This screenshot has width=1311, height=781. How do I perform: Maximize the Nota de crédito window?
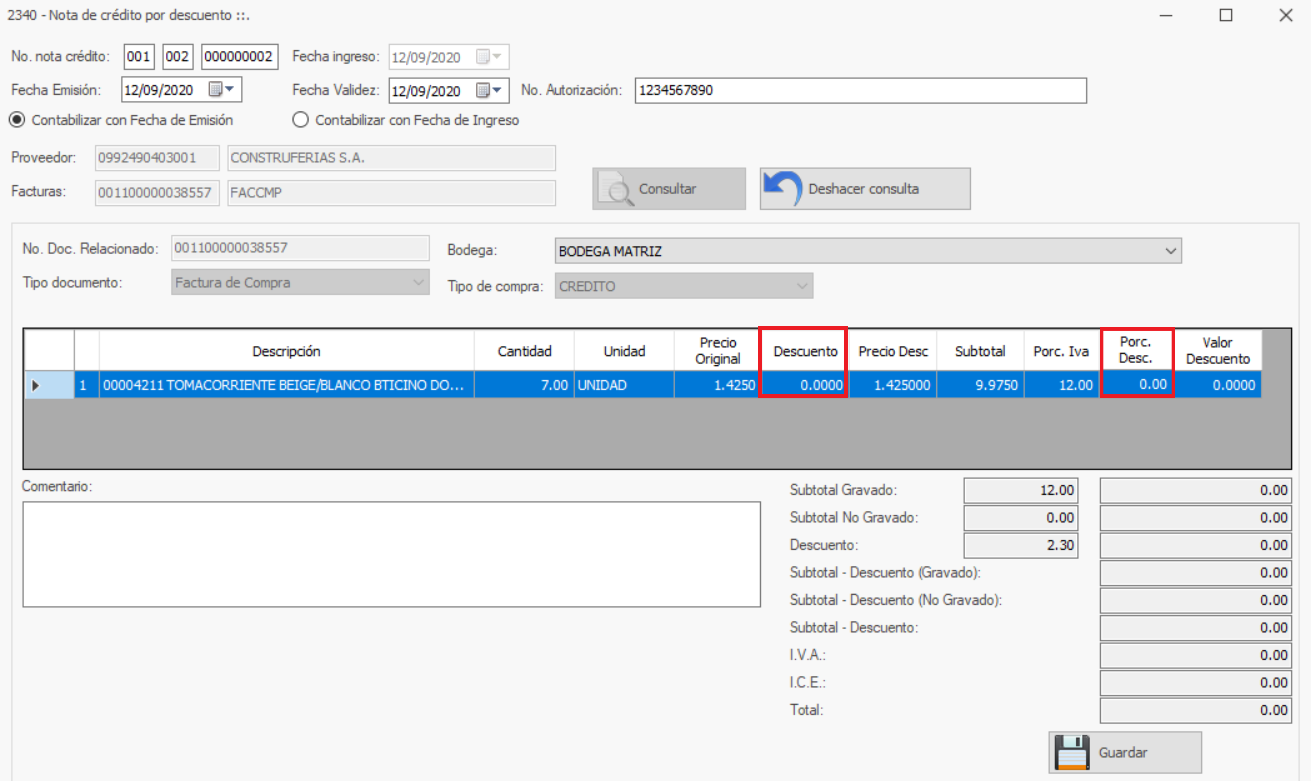coord(1225,15)
